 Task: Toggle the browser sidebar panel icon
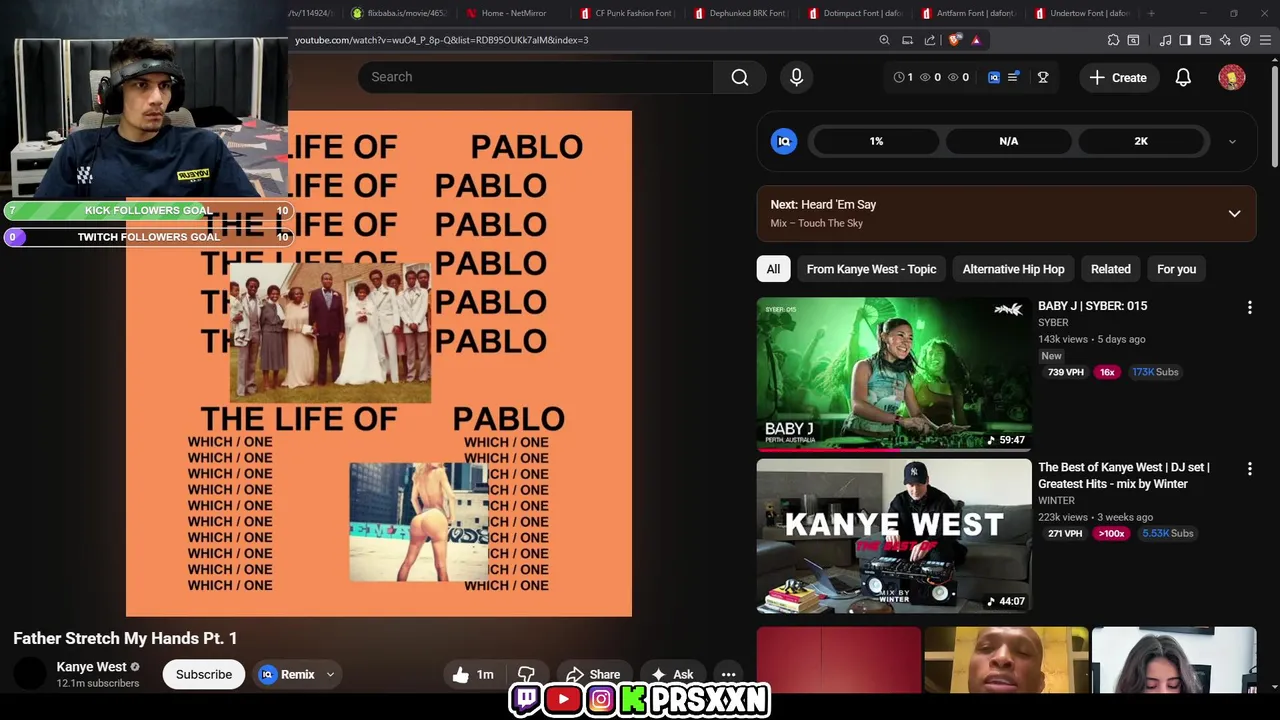pyautogui.click(x=1185, y=40)
